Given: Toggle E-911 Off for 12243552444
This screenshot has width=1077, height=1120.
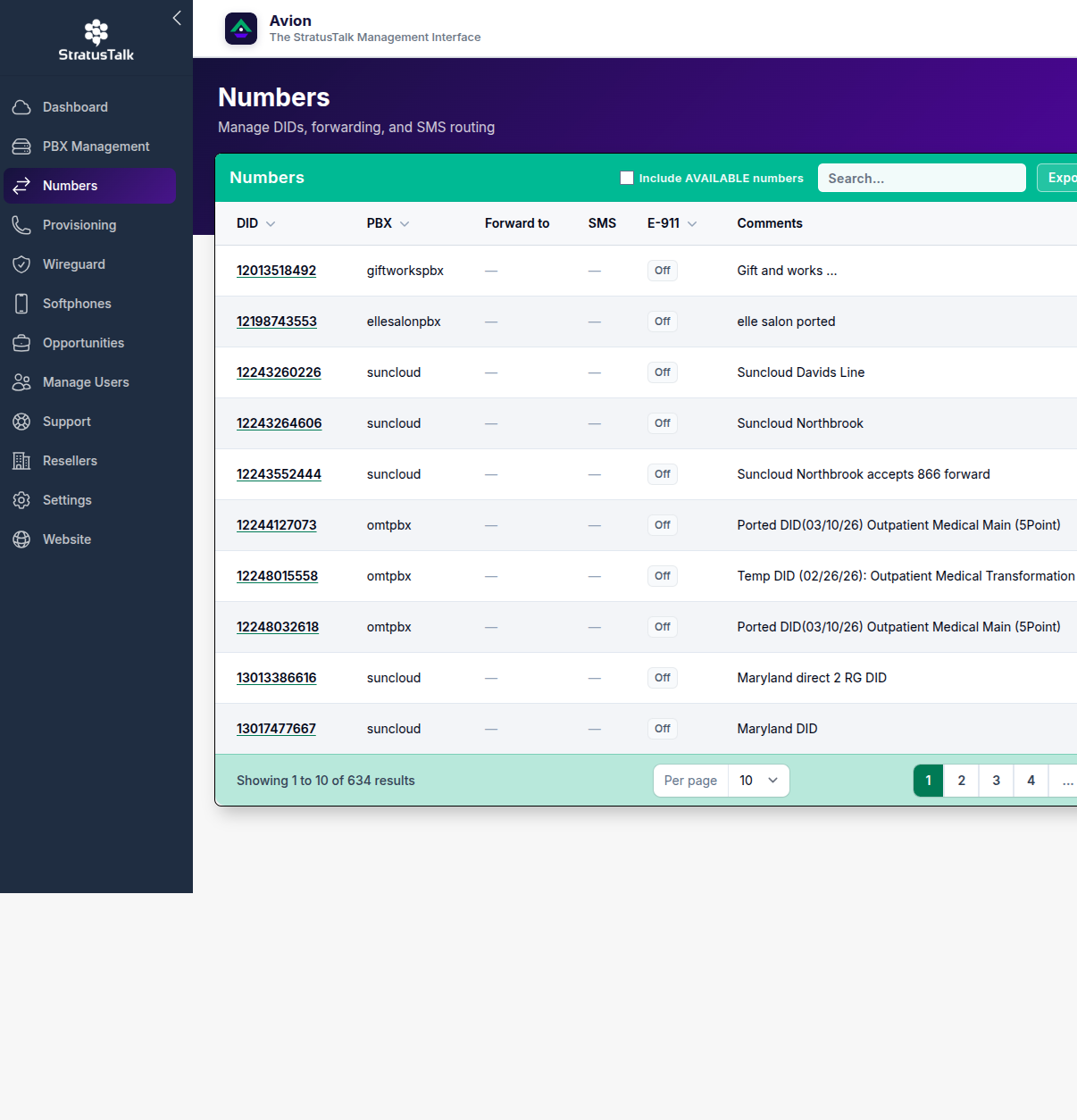Looking at the screenshot, I should [x=663, y=474].
